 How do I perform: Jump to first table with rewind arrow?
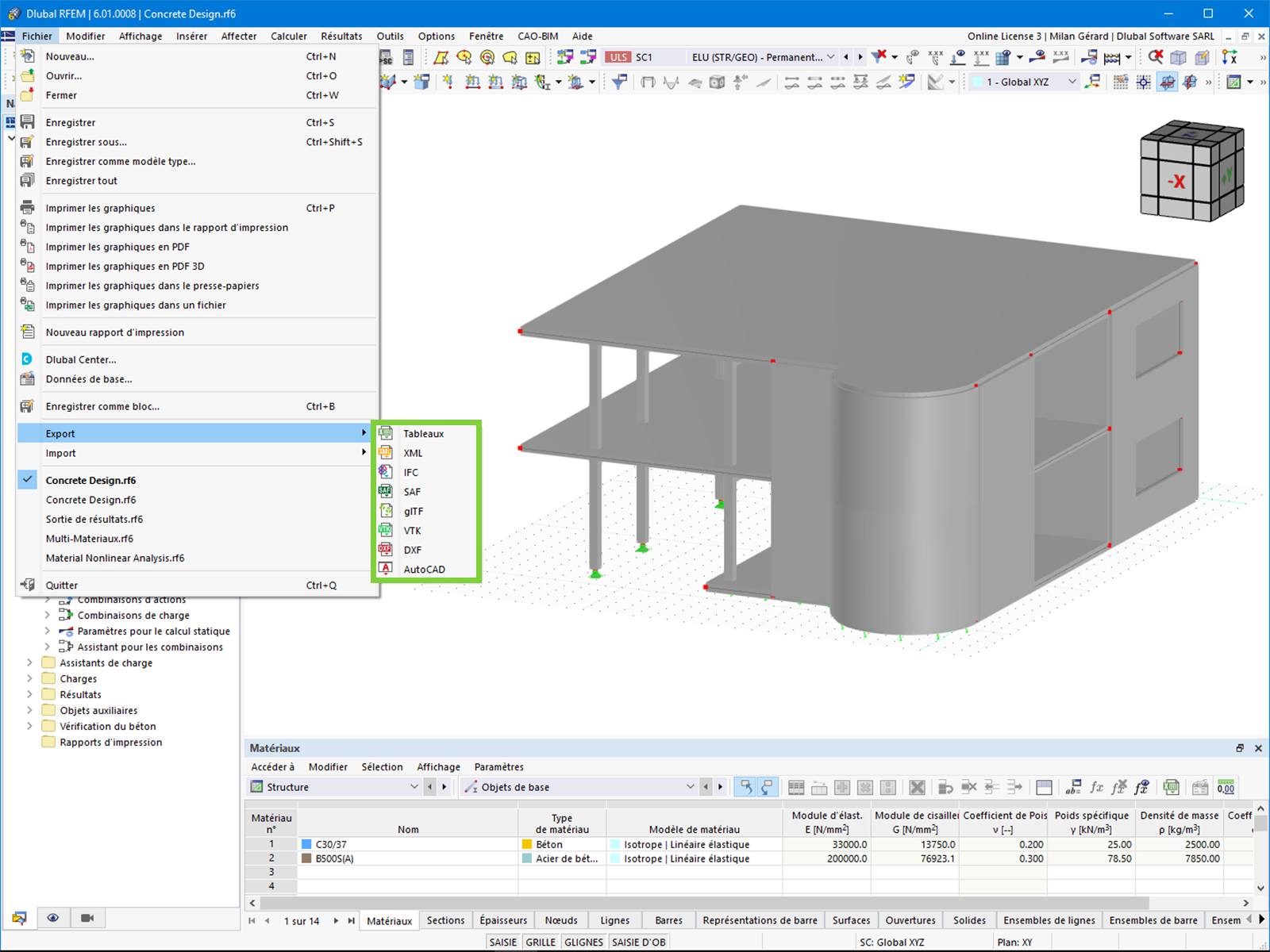click(x=252, y=920)
